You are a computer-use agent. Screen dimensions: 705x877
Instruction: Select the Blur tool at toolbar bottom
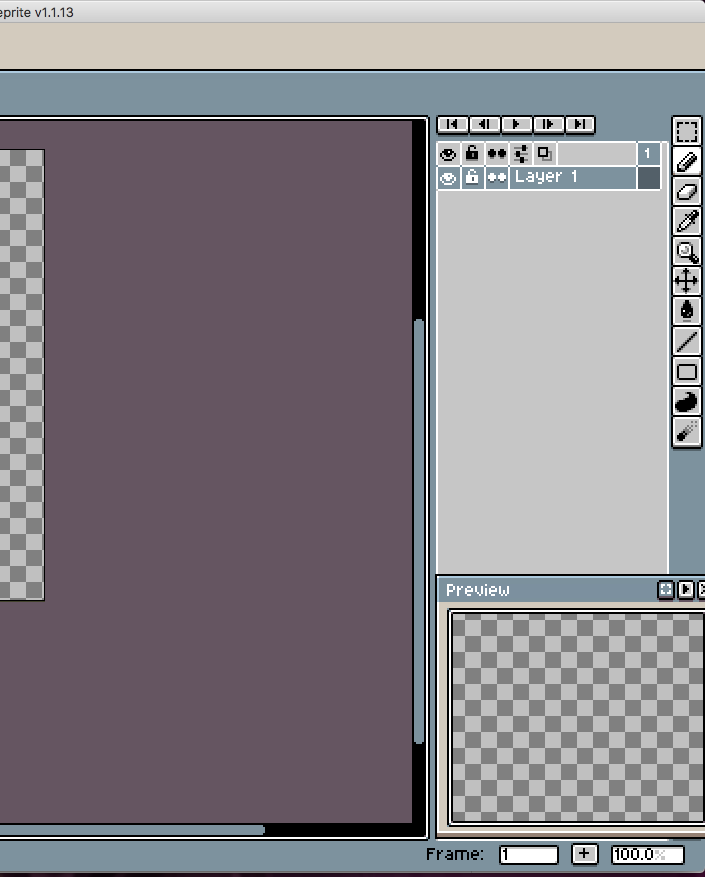[x=687, y=432]
